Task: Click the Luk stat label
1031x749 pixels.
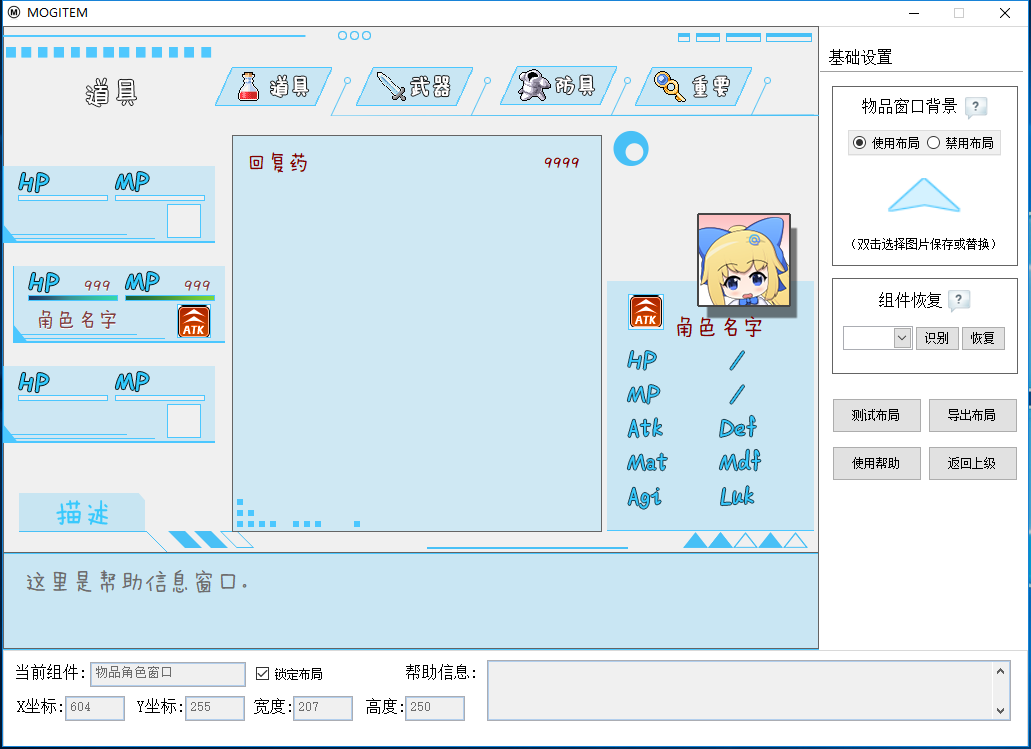Action: (737, 496)
